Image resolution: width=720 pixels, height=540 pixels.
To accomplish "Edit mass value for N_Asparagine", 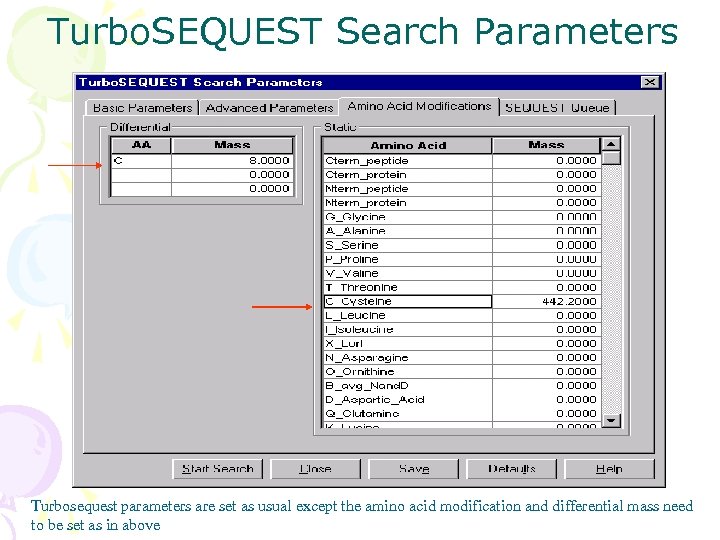I will tap(546, 358).
